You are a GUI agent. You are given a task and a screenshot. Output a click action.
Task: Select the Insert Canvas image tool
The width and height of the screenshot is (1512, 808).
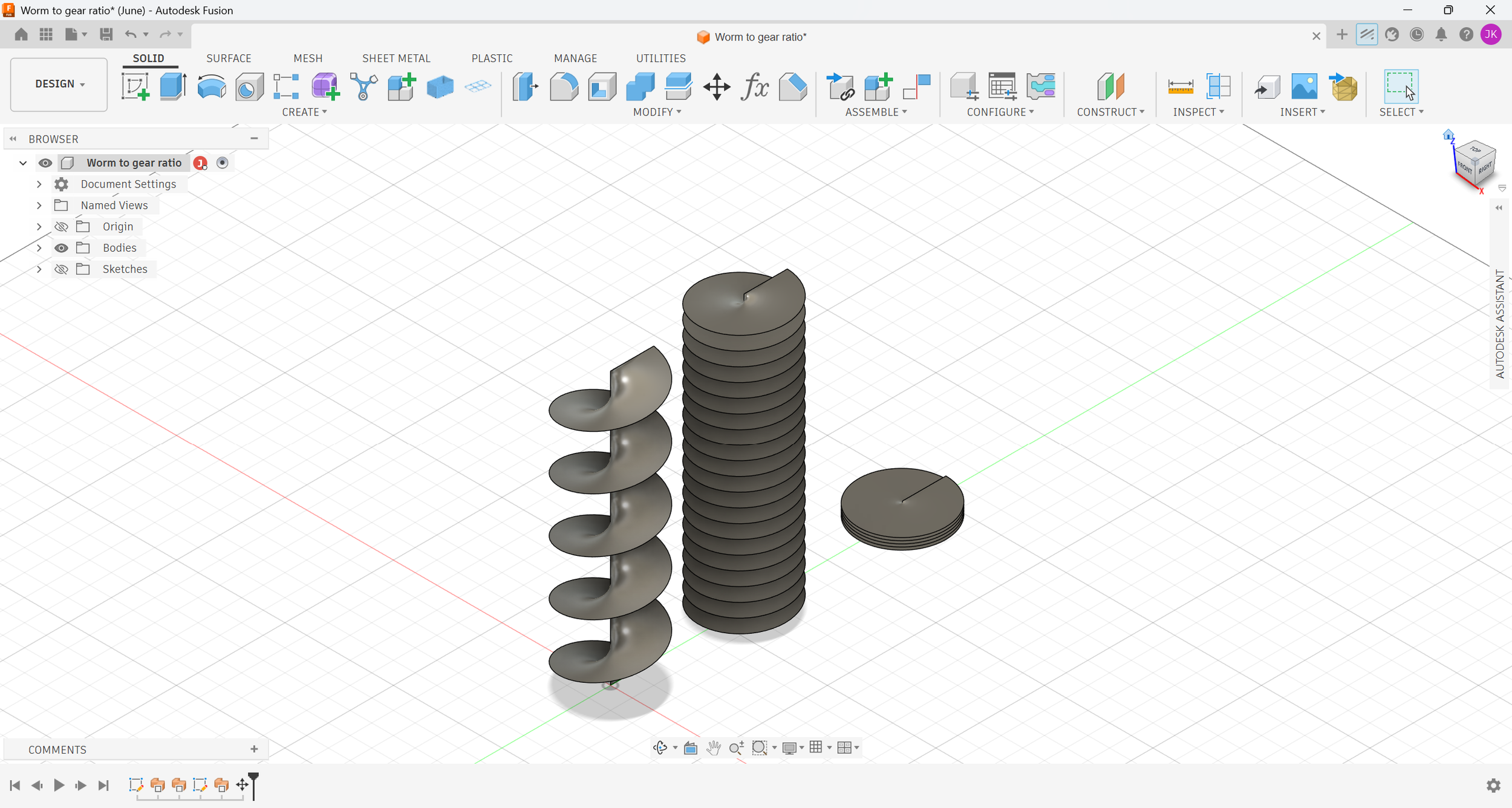tap(1305, 86)
